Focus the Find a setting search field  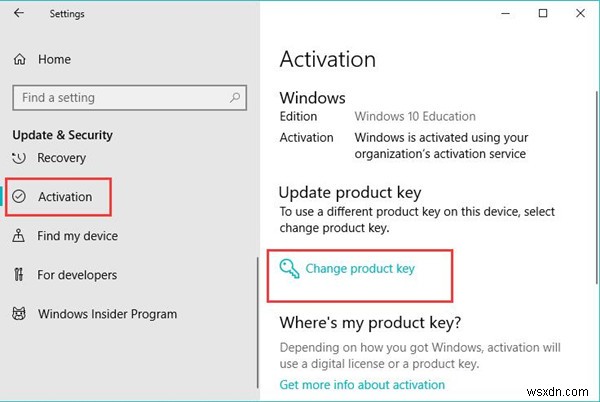pos(120,97)
